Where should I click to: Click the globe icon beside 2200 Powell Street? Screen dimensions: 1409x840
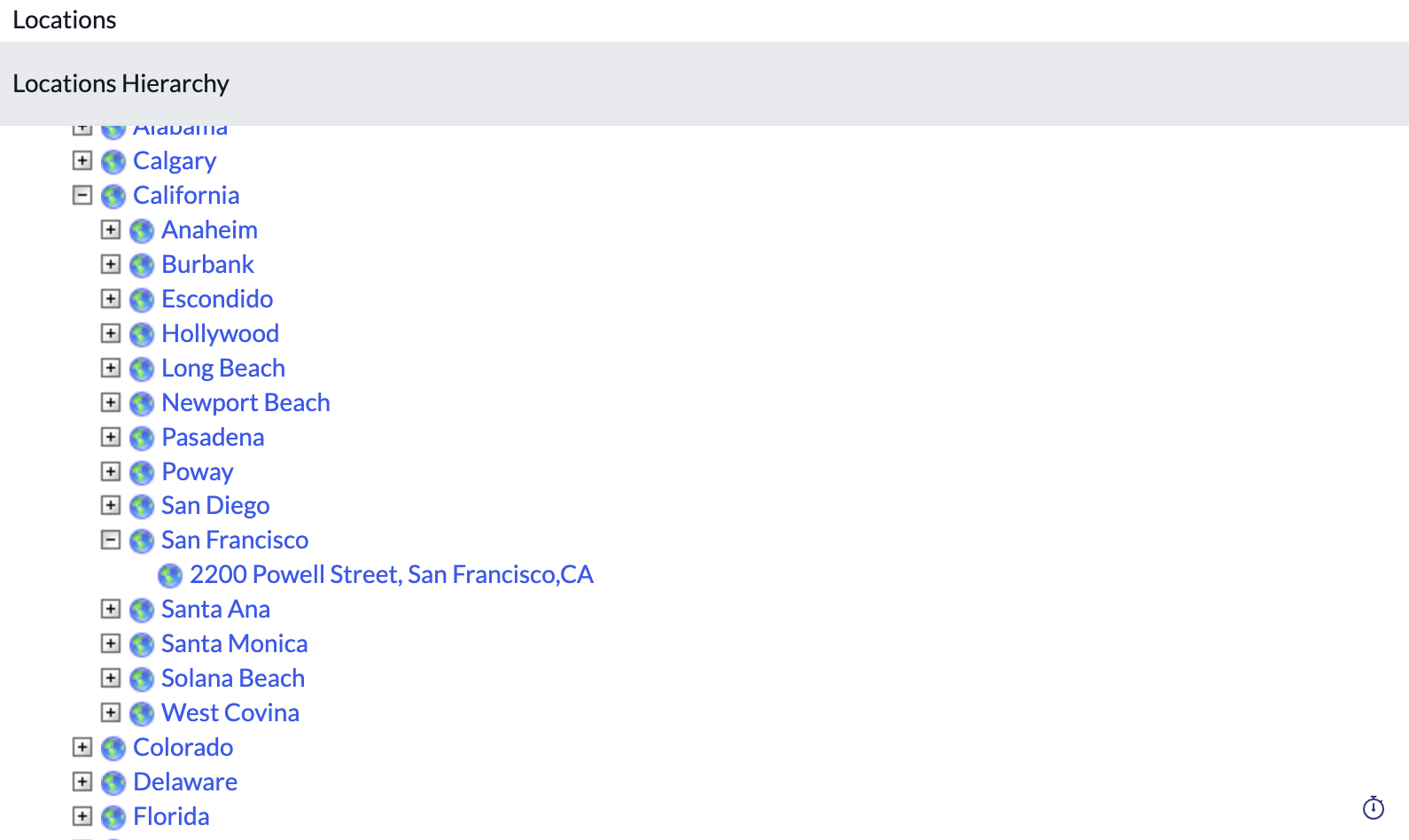pyautogui.click(x=170, y=576)
